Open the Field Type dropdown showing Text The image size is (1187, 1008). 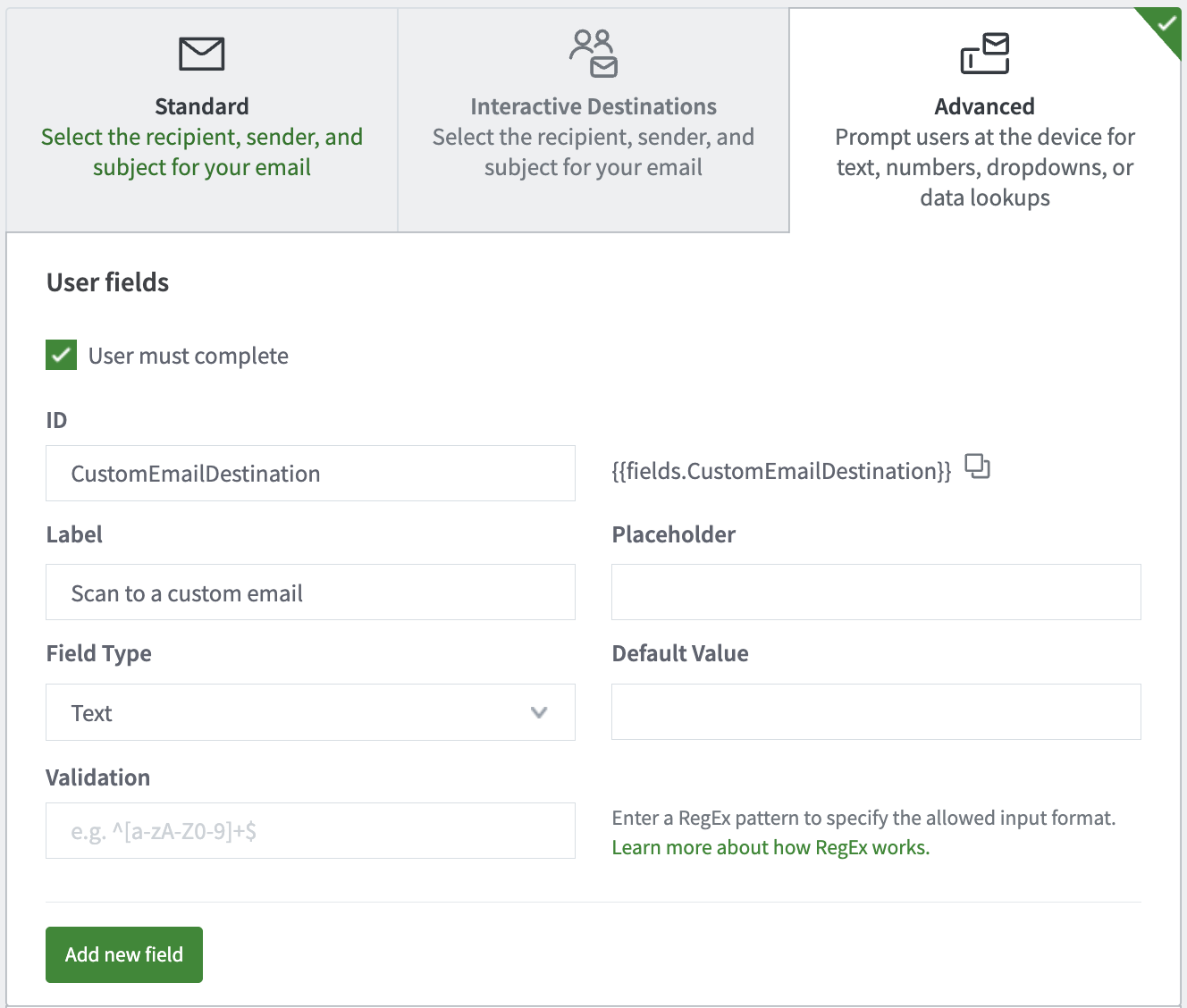click(310, 712)
